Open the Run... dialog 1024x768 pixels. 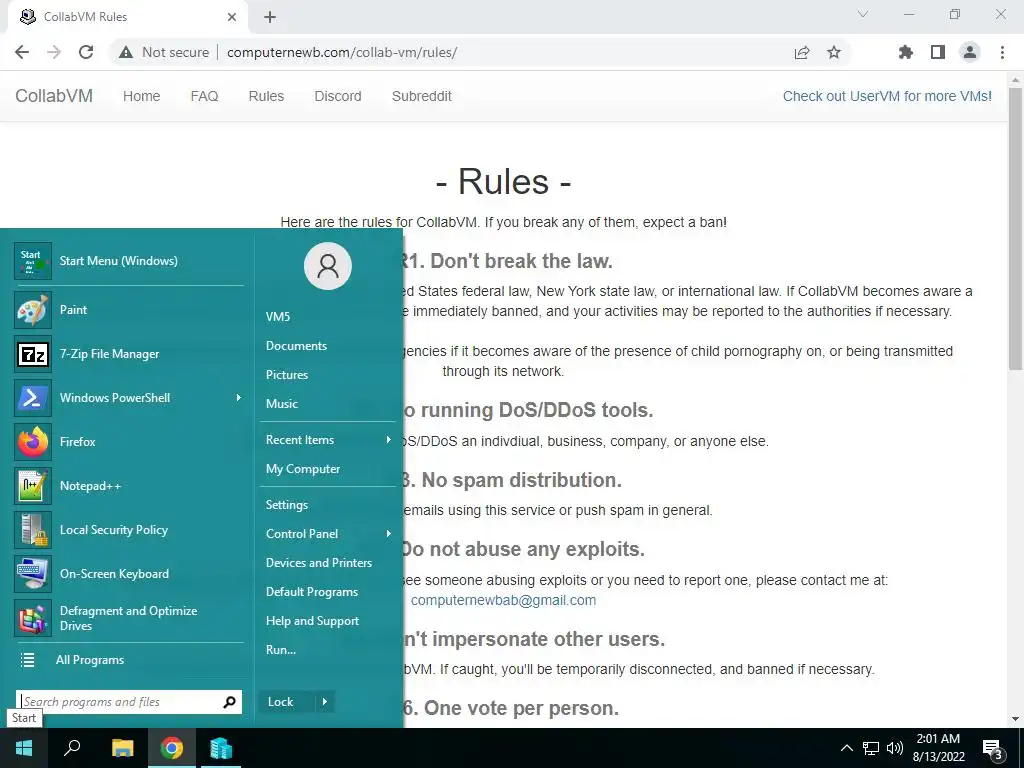pyautogui.click(x=281, y=650)
